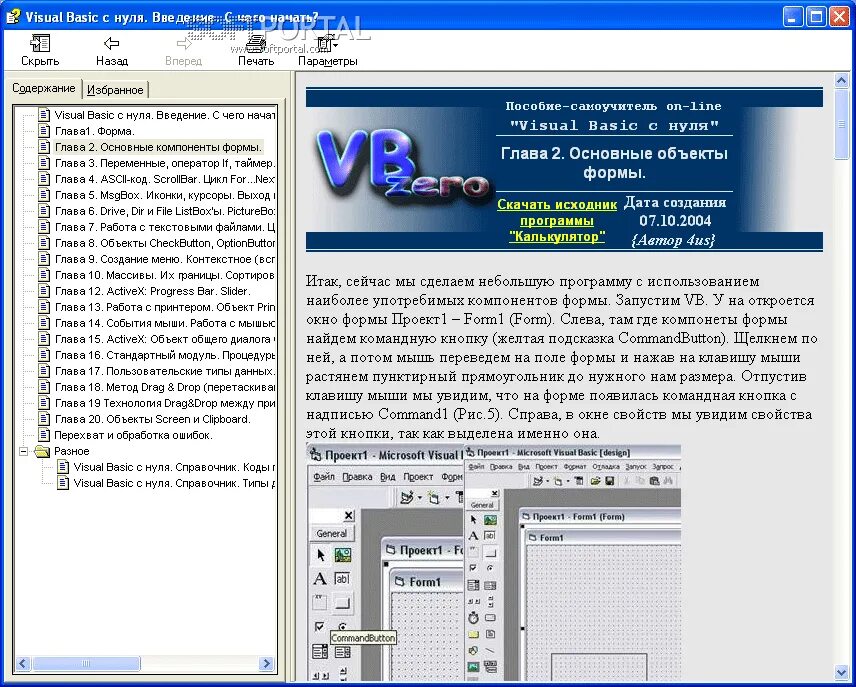Close the help window

[840, 17]
